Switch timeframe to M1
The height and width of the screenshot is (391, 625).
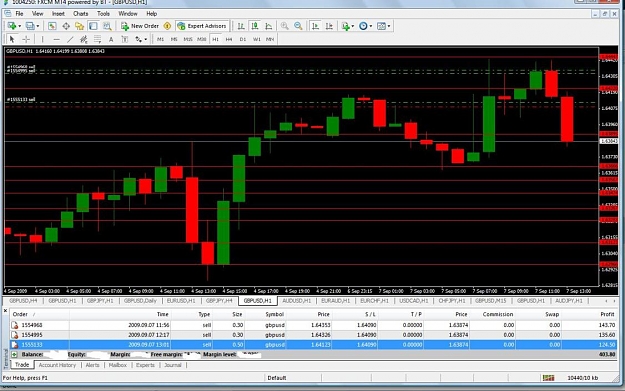coord(161,39)
